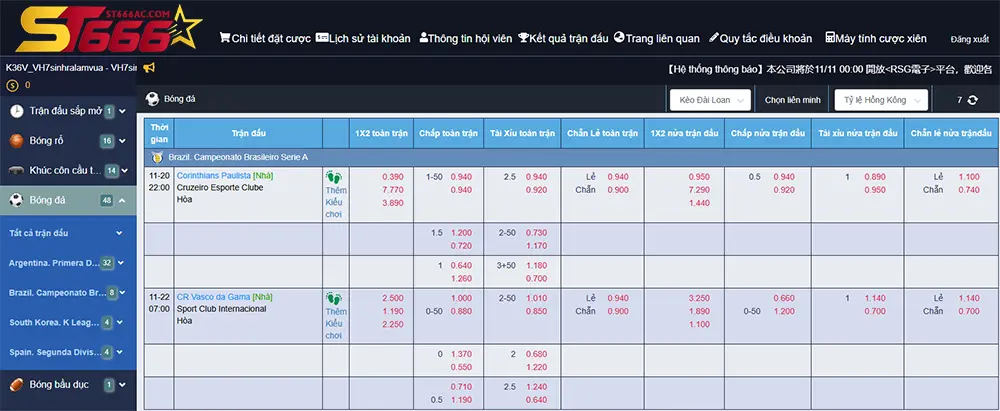Click Tài Xỉu toàn trận column header
The image size is (1000, 411).
(x=522, y=133)
